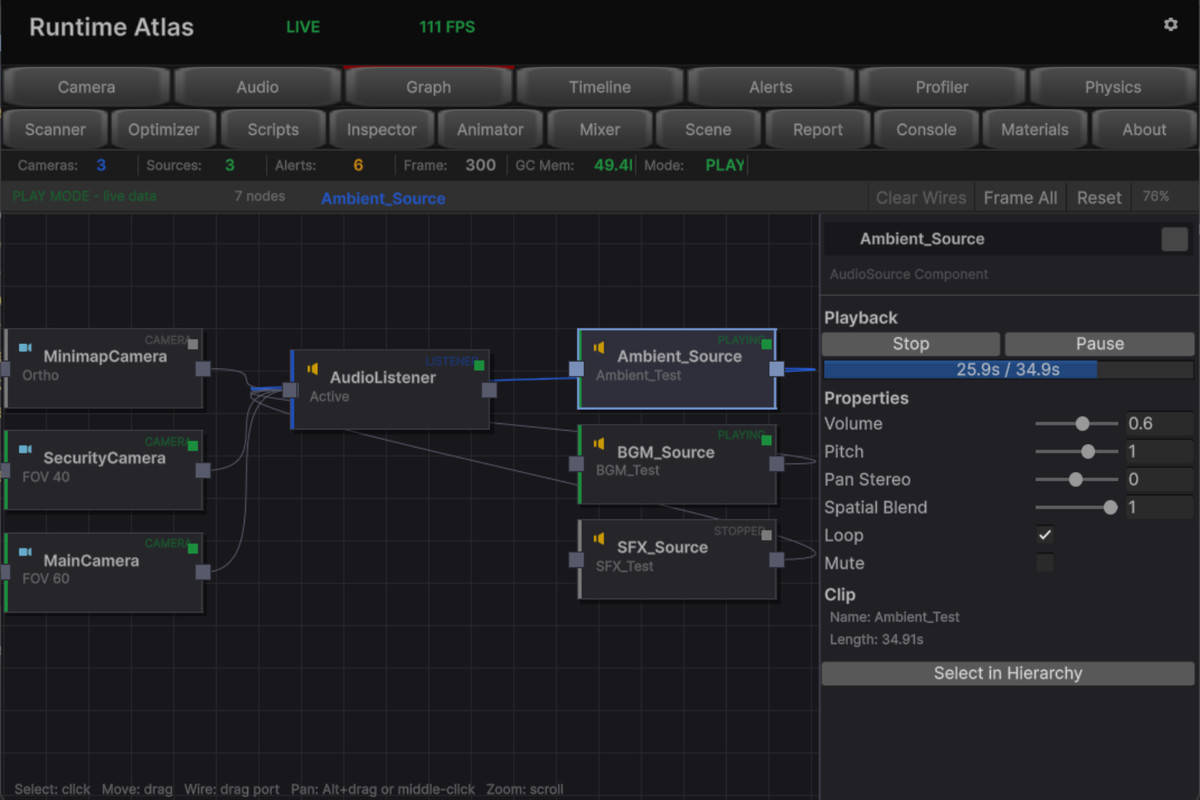This screenshot has height=800, width=1200.
Task: Click the SFX_Source output port
Action: pos(777,560)
